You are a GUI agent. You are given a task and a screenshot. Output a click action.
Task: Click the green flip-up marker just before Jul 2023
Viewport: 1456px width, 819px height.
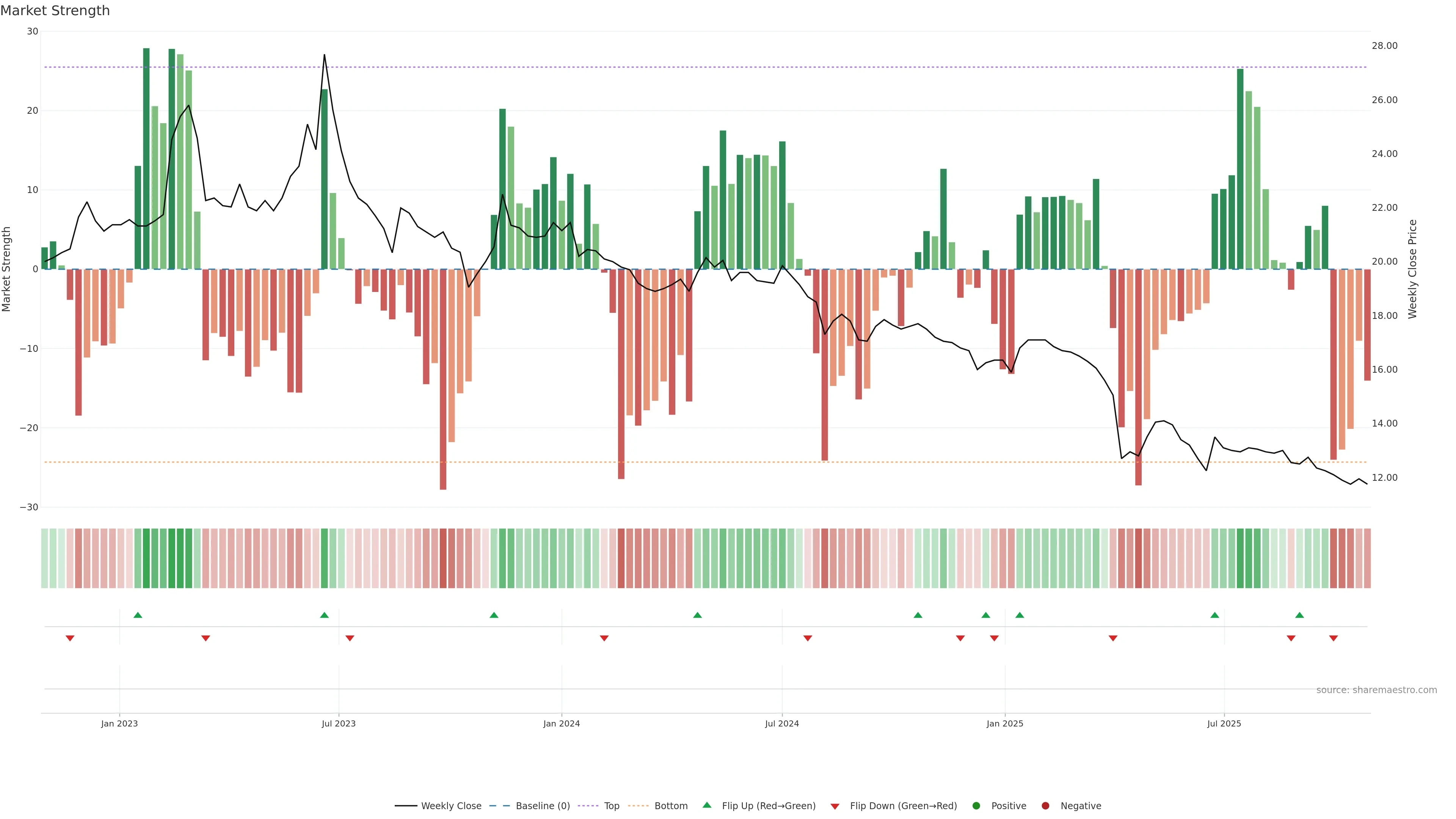pos(325,615)
